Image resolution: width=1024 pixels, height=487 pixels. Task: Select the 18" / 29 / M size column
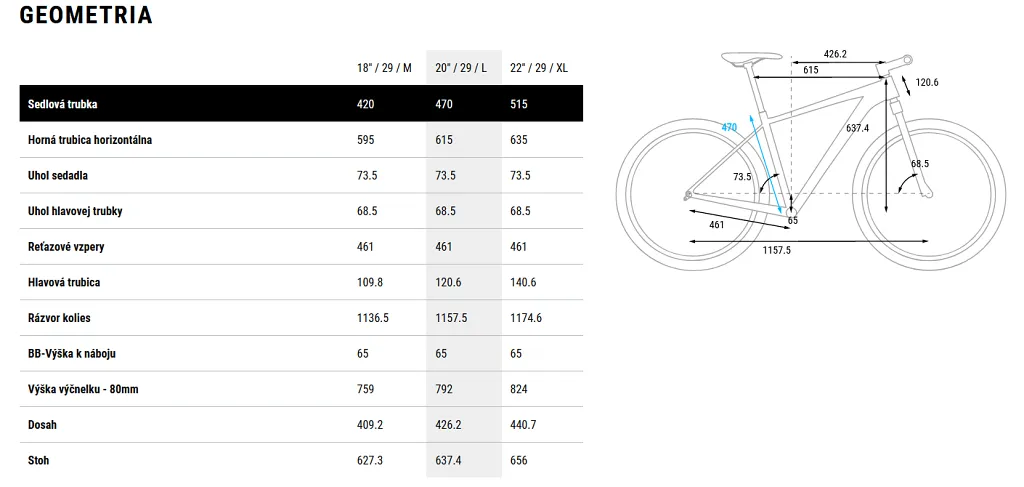pyautogui.click(x=384, y=68)
